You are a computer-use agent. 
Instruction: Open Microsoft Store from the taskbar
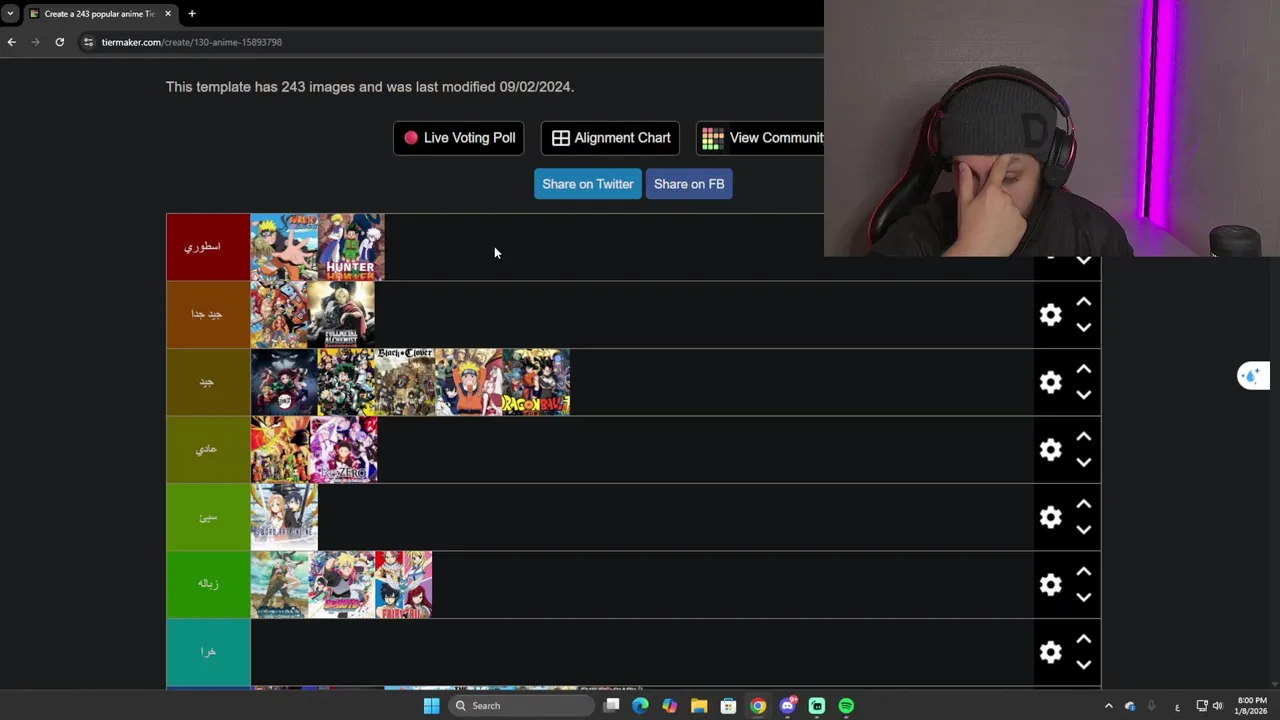(728, 706)
